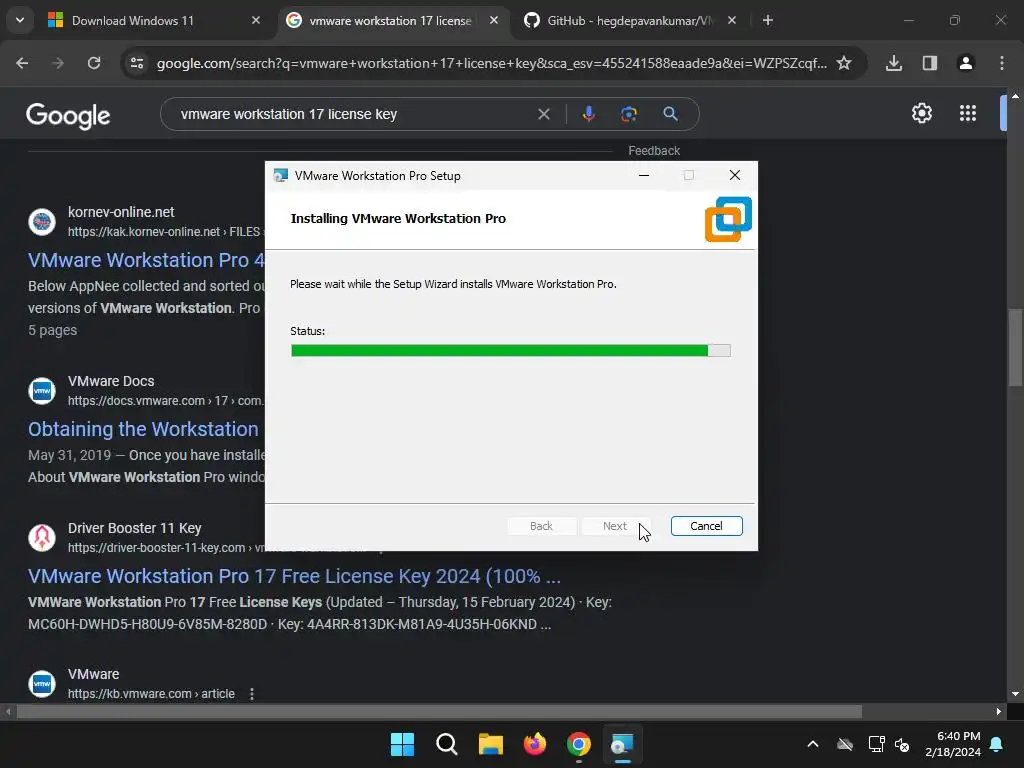
Task: Minimize the VMware Setup dialog
Action: (x=644, y=175)
